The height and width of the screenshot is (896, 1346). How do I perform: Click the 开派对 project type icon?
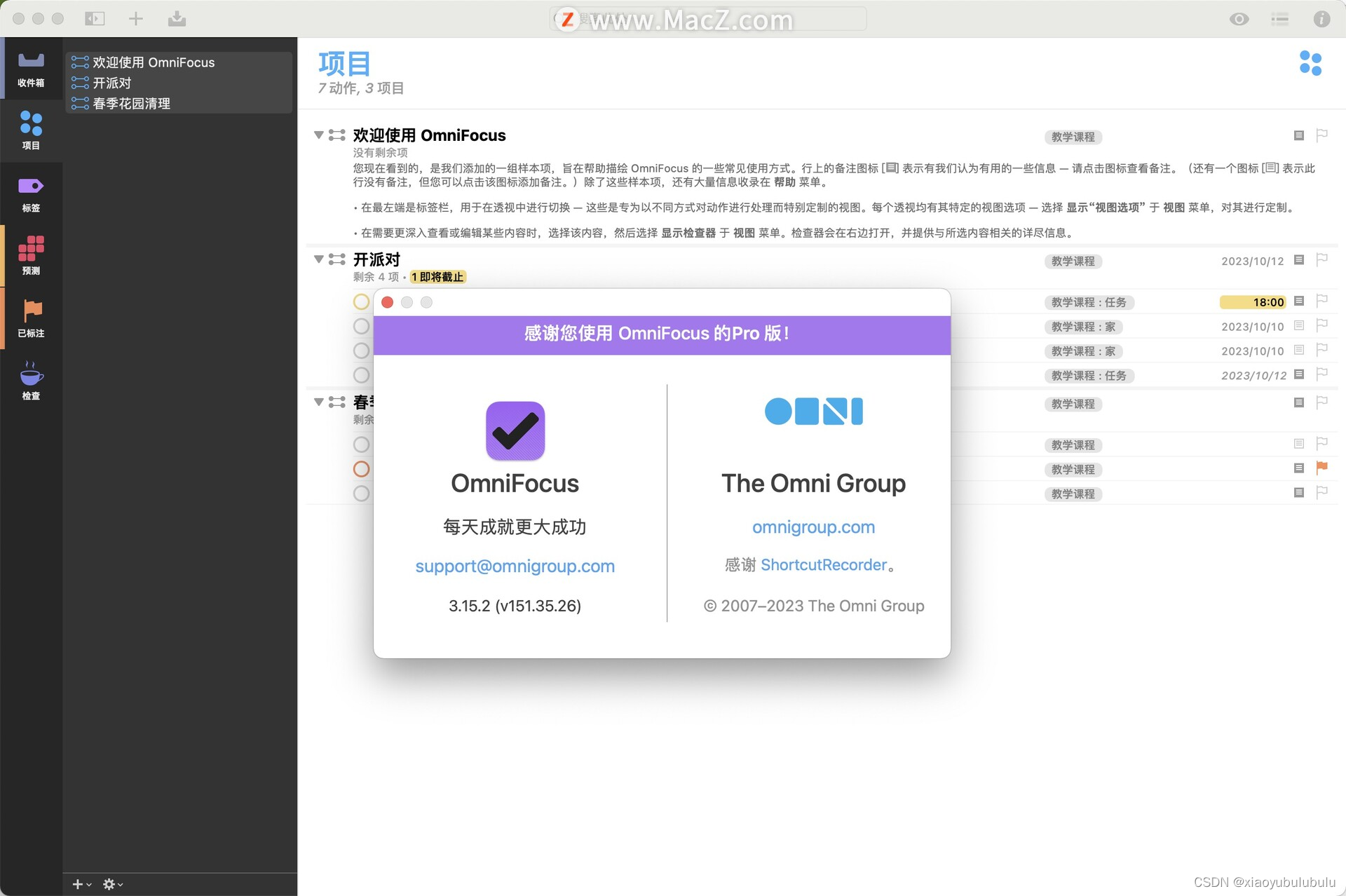click(337, 259)
